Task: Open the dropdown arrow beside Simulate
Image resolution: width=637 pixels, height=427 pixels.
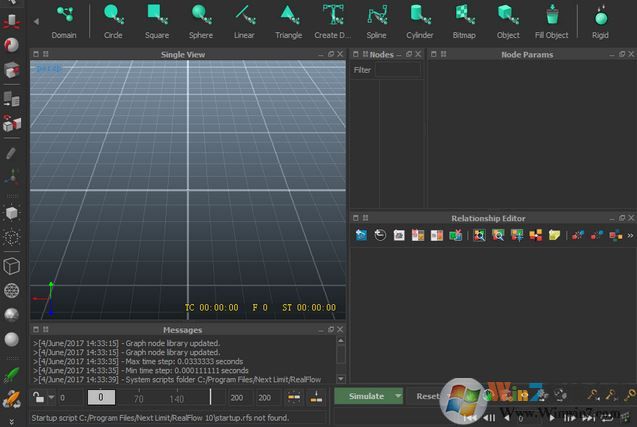Action: [398, 396]
